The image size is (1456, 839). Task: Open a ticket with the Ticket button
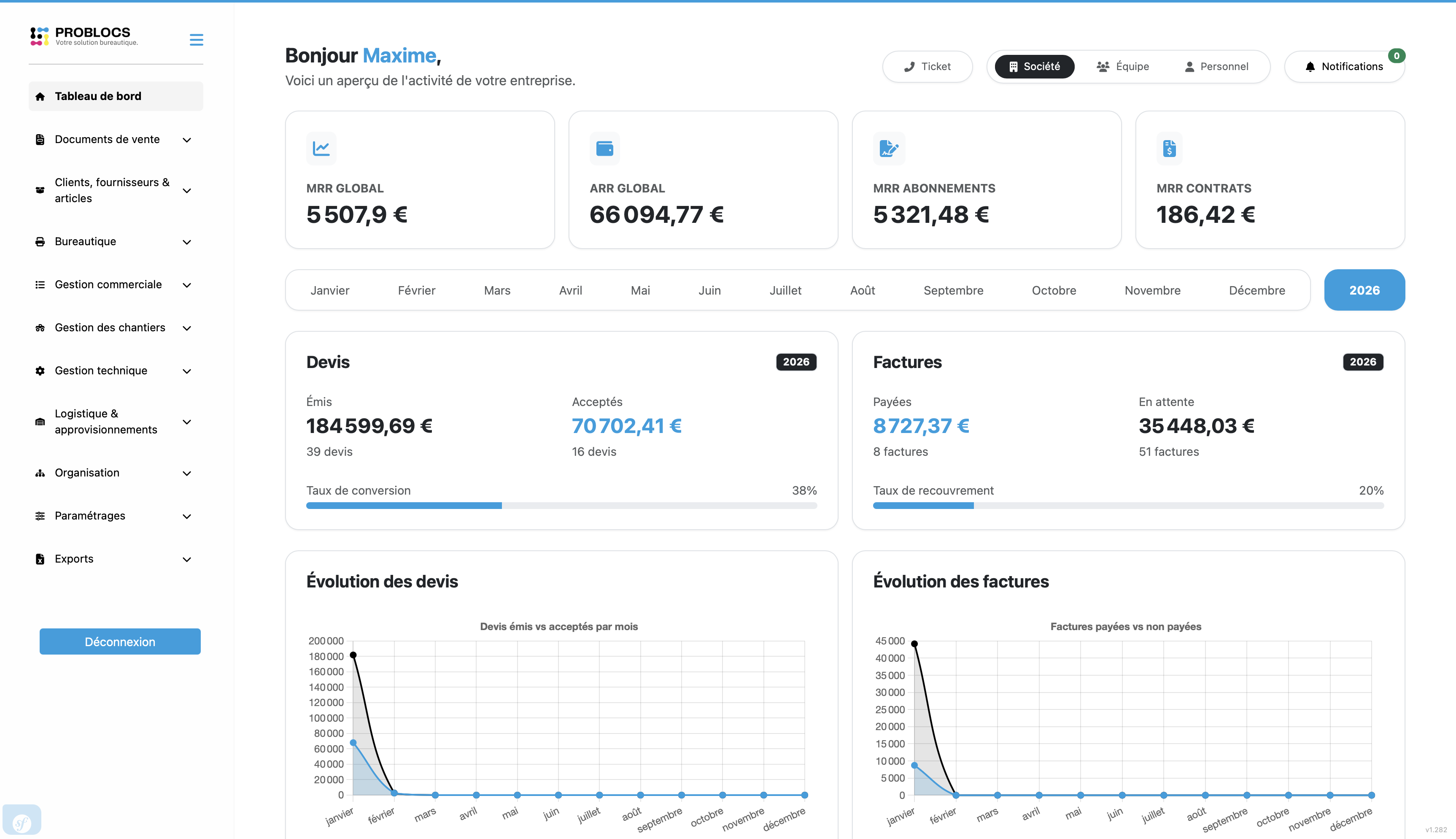click(927, 66)
